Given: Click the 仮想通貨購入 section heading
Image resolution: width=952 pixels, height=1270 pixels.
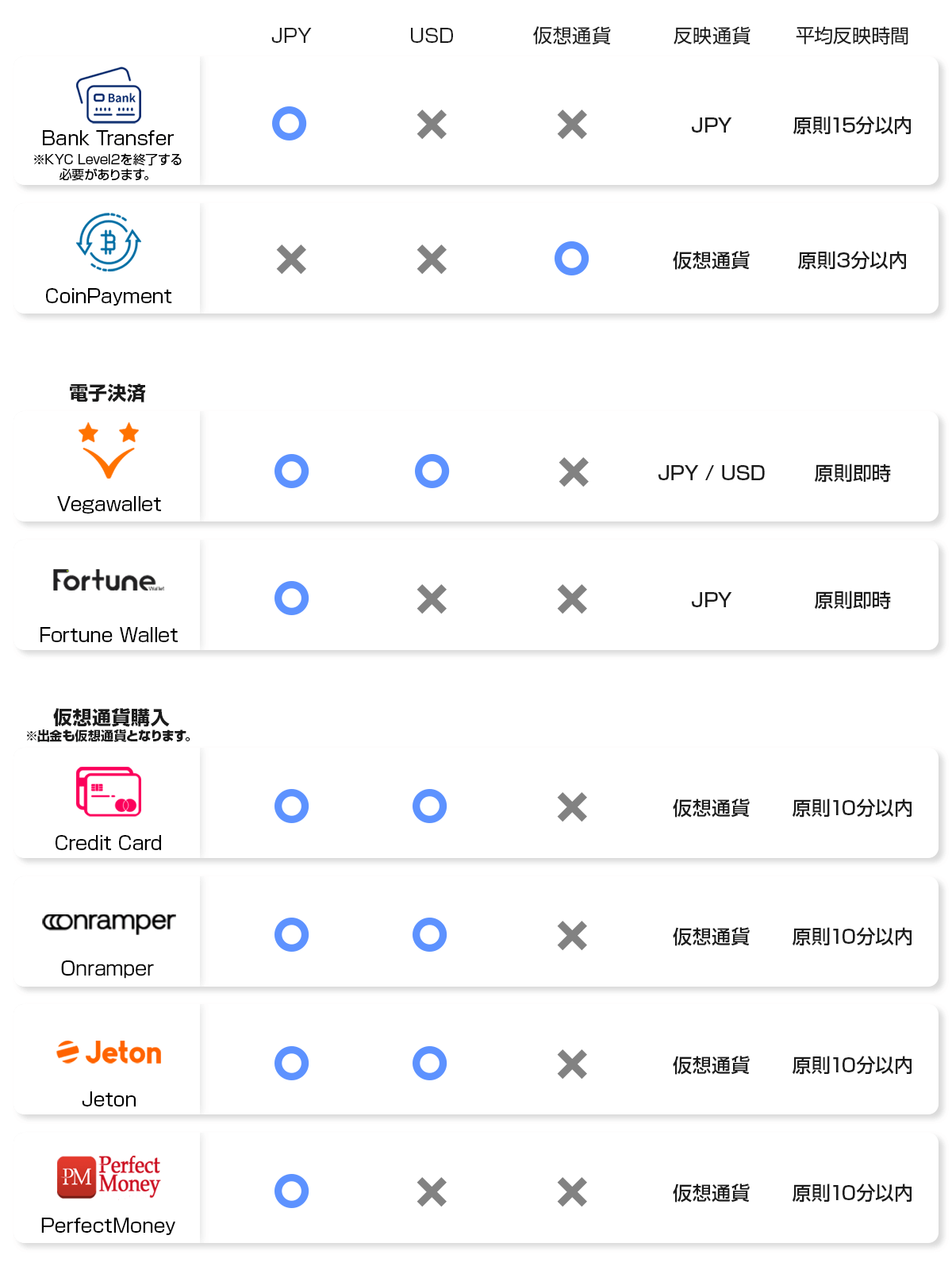Looking at the screenshot, I should coord(111,718).
